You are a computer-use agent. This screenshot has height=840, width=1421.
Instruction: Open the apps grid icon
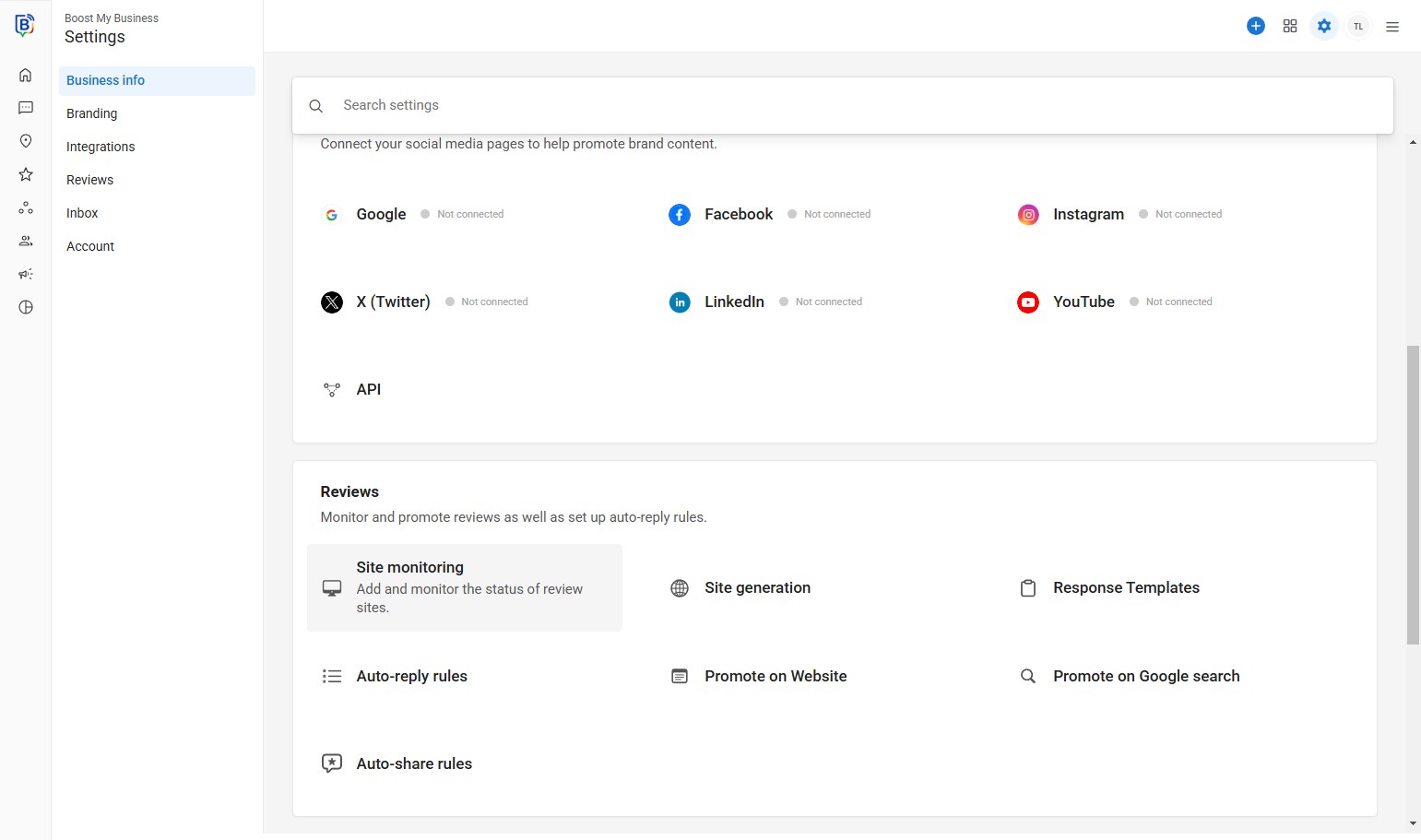tap(1289, 26)
